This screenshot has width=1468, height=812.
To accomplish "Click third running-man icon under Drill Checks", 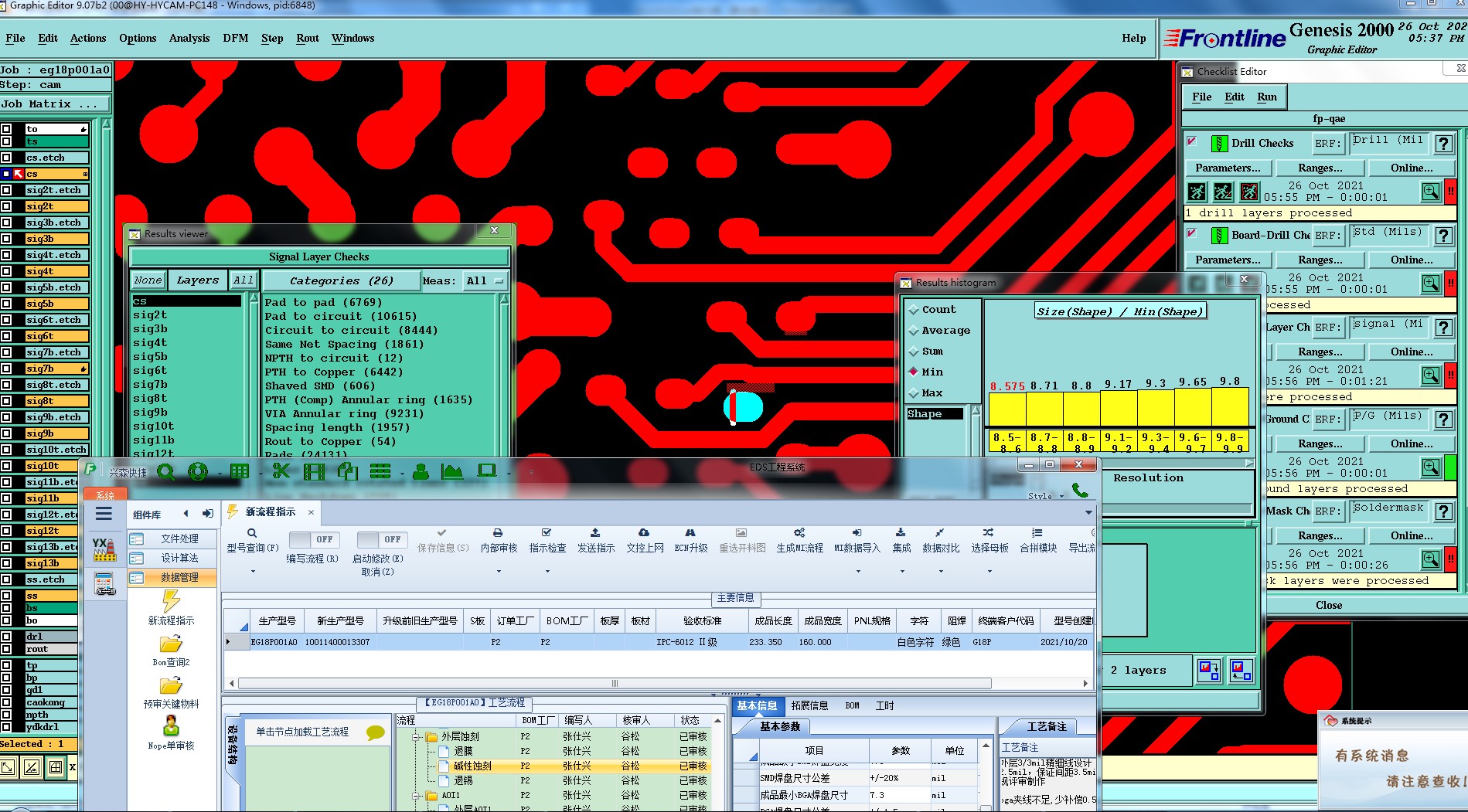I will point(1249,192).
